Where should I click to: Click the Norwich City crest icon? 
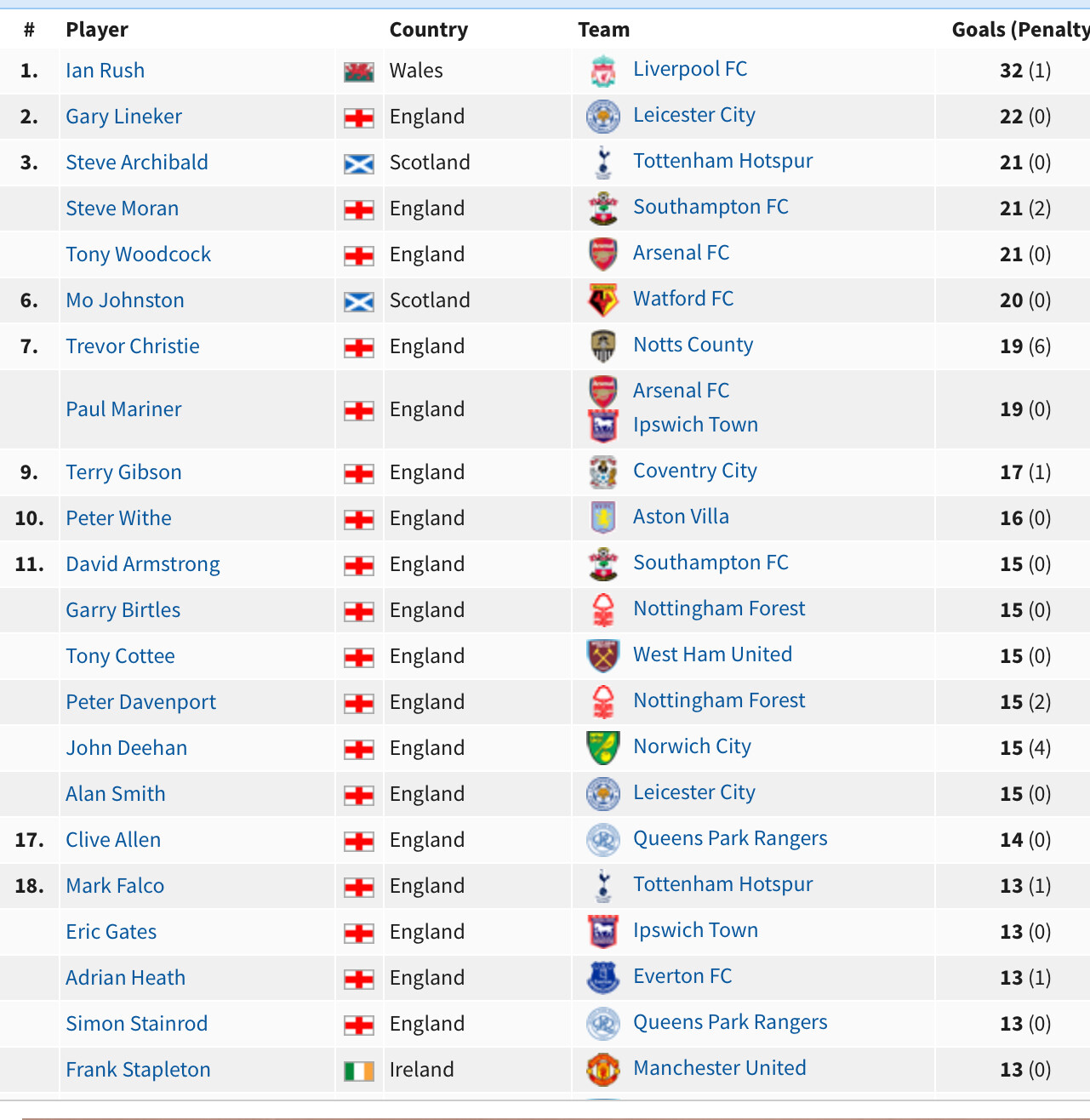tap(603, 748)
